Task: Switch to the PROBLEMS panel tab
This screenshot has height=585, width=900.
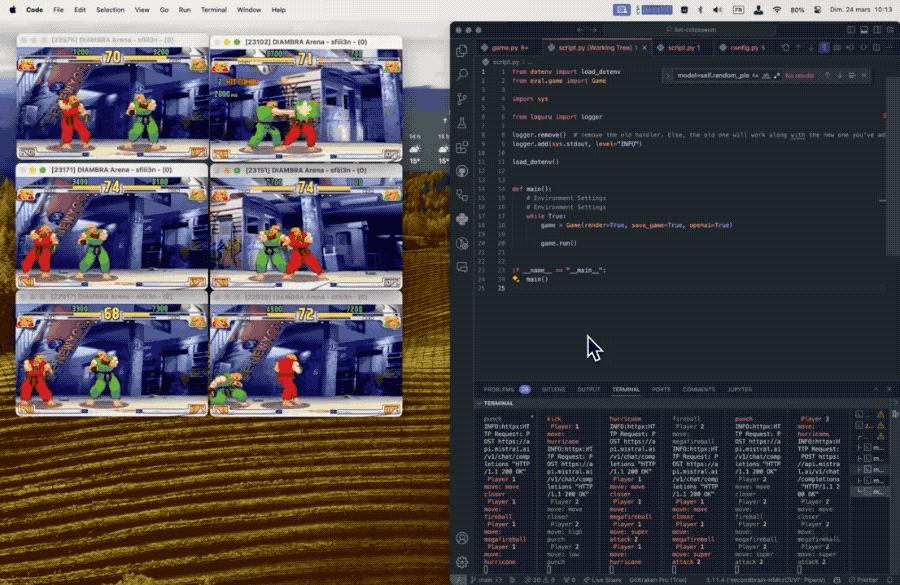Action: [499, 389]
